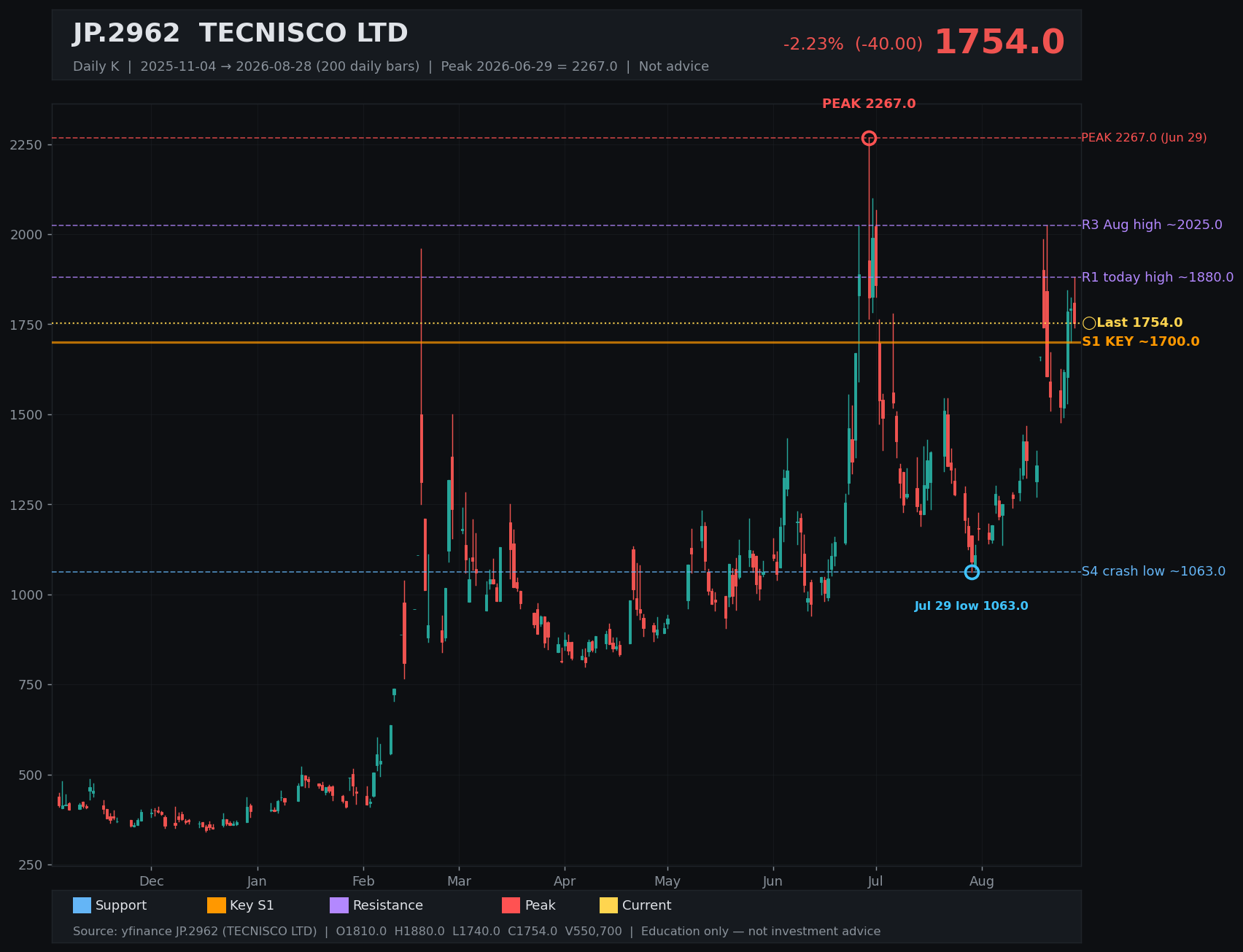Click the 'Feb' x-axis label
This screenshot has width=1243, height=952.
[x=363, y=881]
